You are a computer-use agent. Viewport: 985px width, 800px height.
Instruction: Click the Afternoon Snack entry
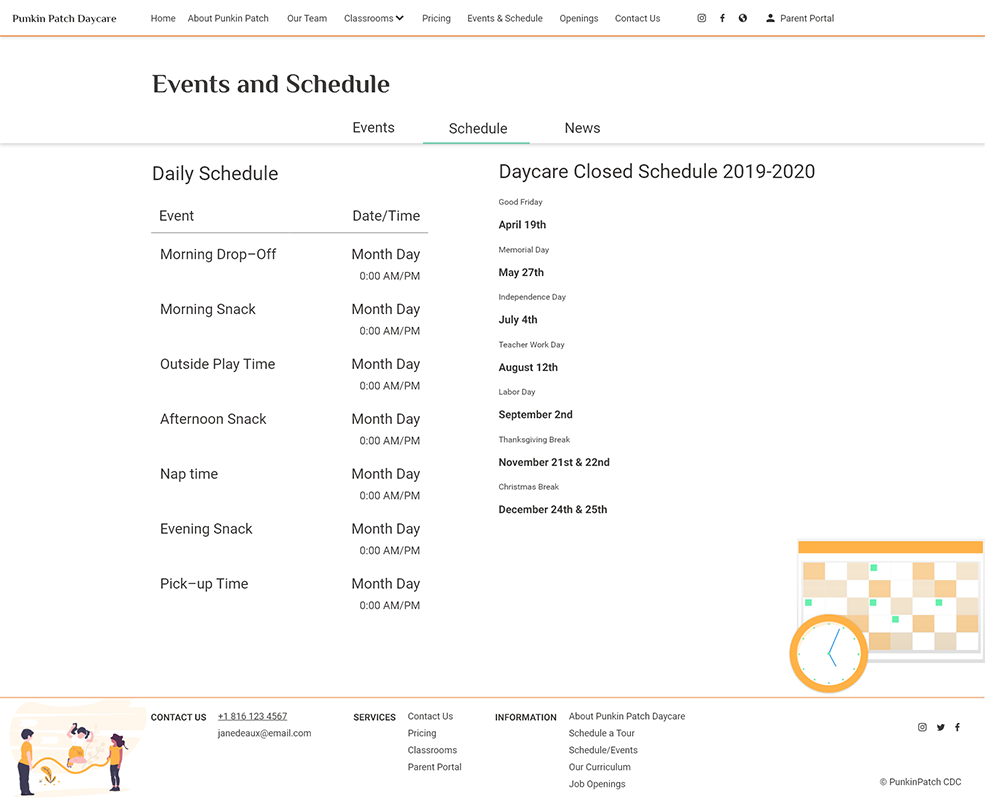290,429
